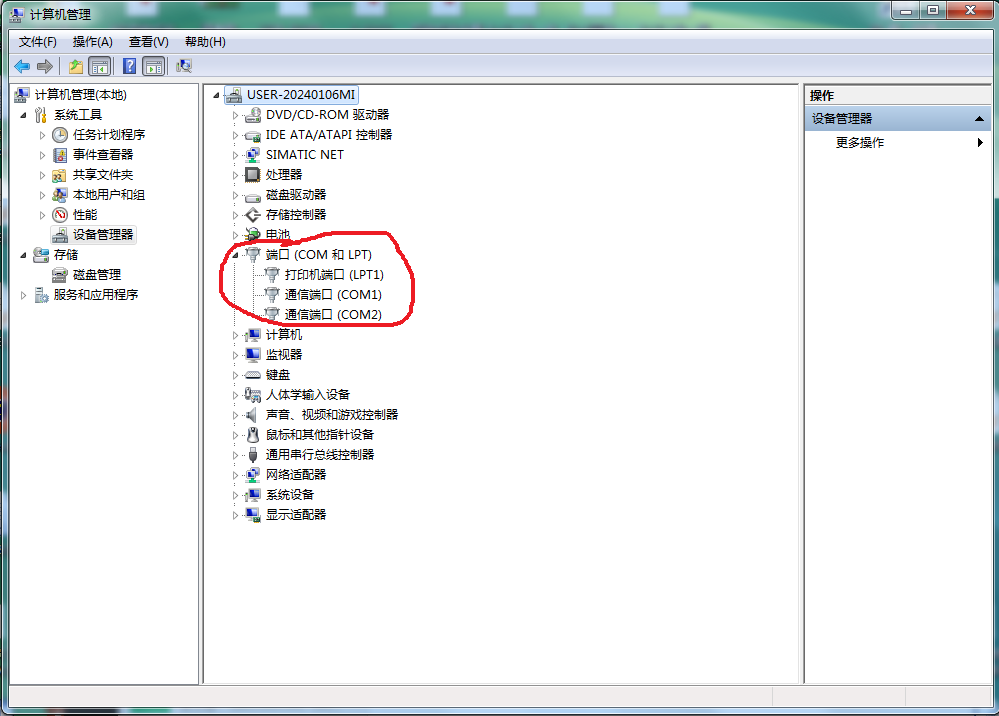This screenshot has height=716, width=999.
Task: Click the disk drives icon
Action: click(253, 196)
